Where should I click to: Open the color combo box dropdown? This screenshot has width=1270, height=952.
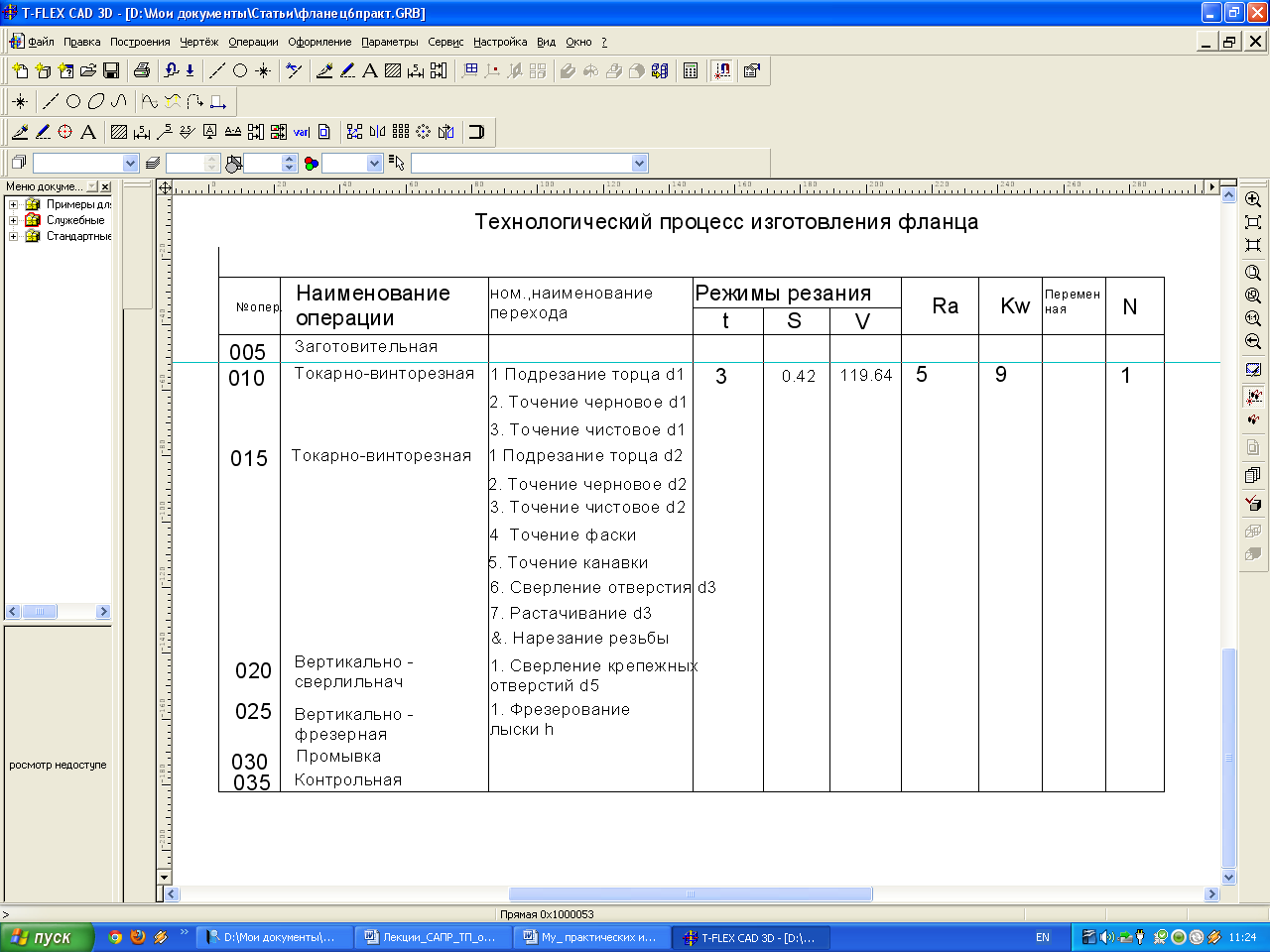tap(374, 163)
